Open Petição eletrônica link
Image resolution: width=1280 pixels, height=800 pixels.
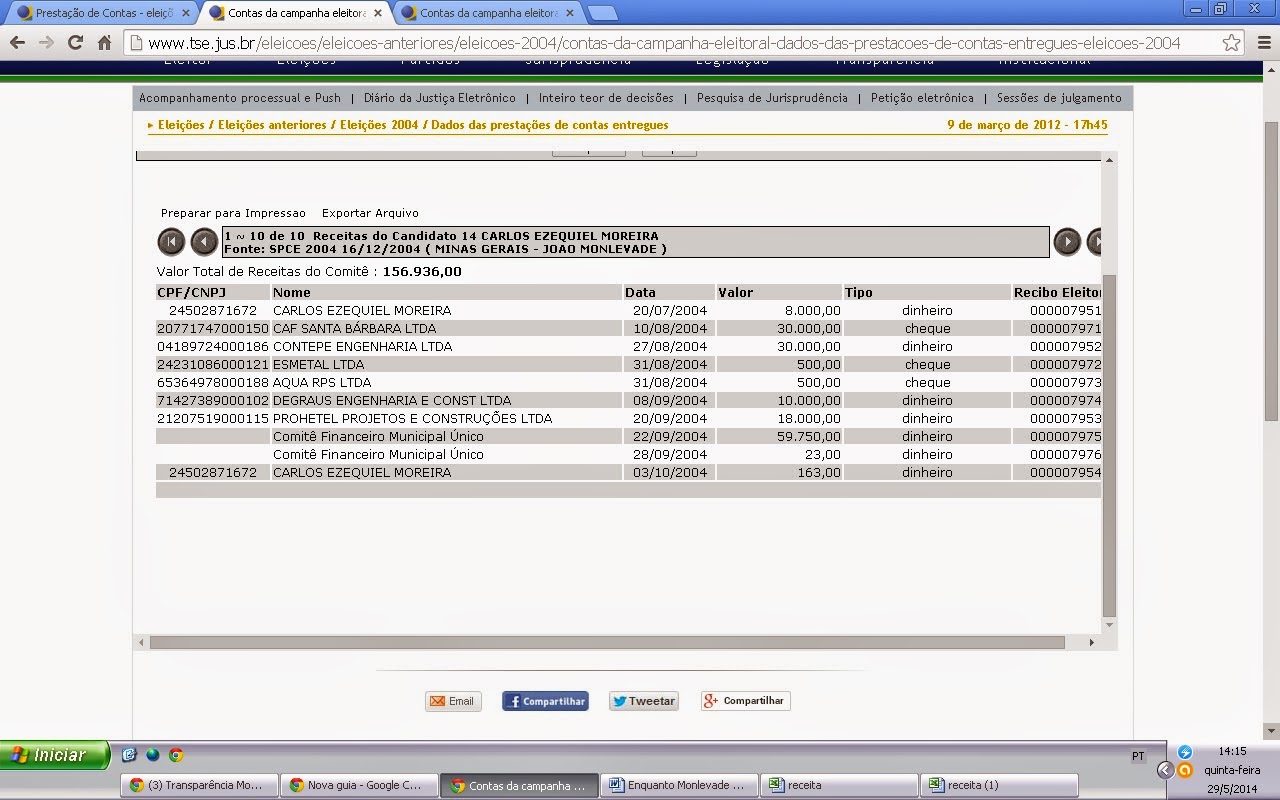click(922, 98)
